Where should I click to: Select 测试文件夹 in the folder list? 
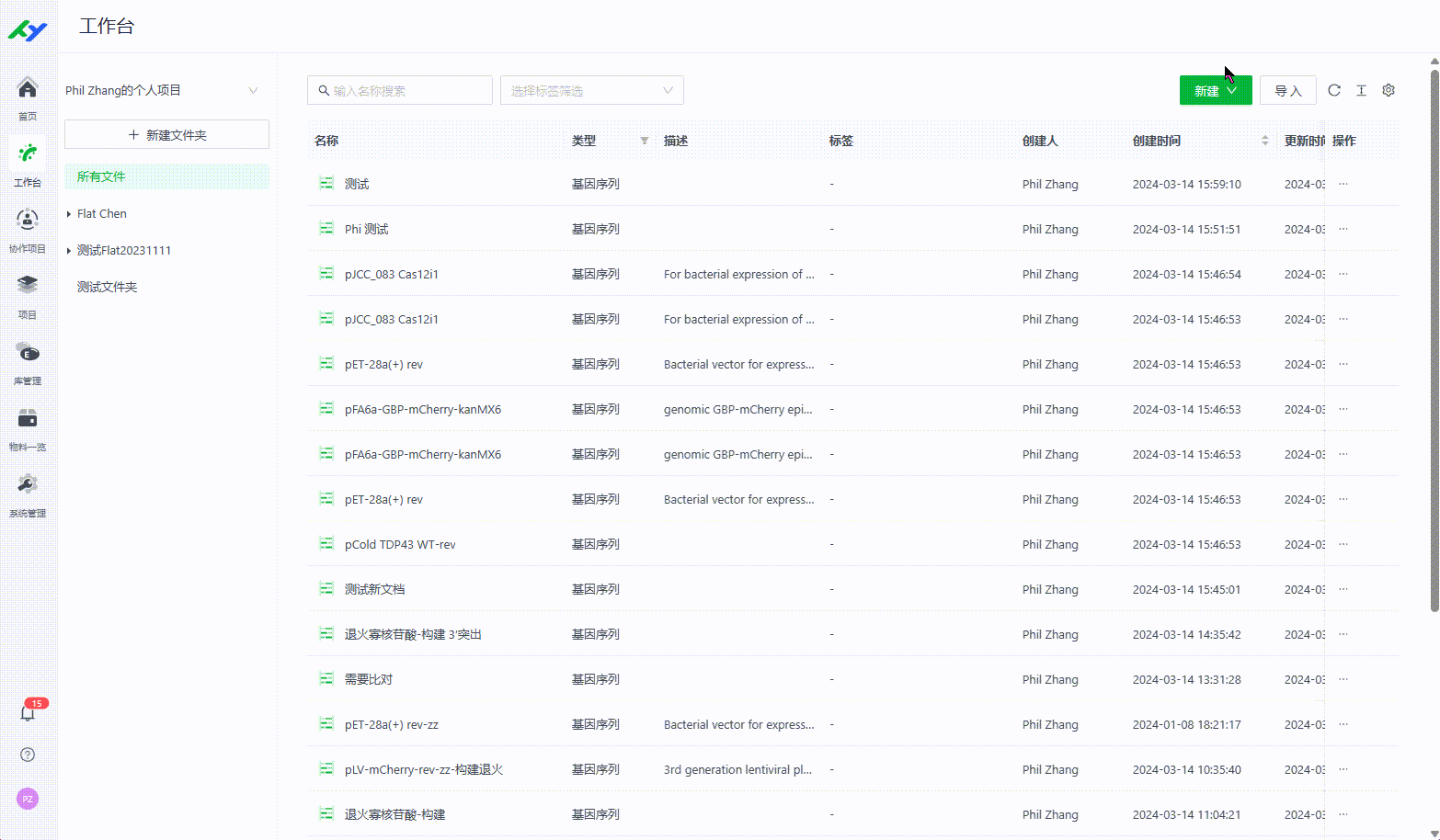[x=107, y=287]
